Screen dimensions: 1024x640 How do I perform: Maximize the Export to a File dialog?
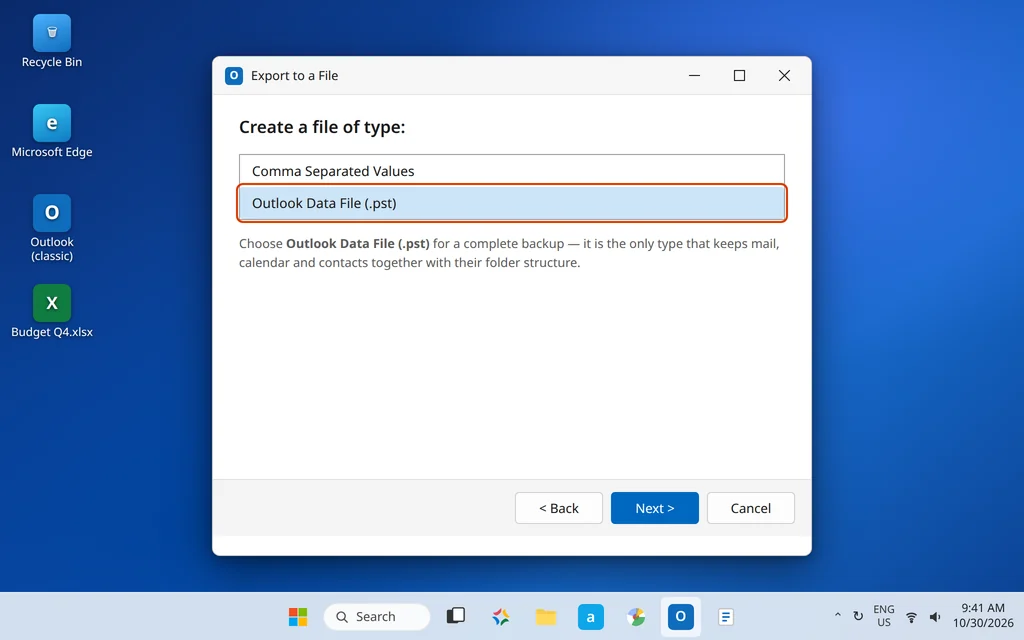739,76
